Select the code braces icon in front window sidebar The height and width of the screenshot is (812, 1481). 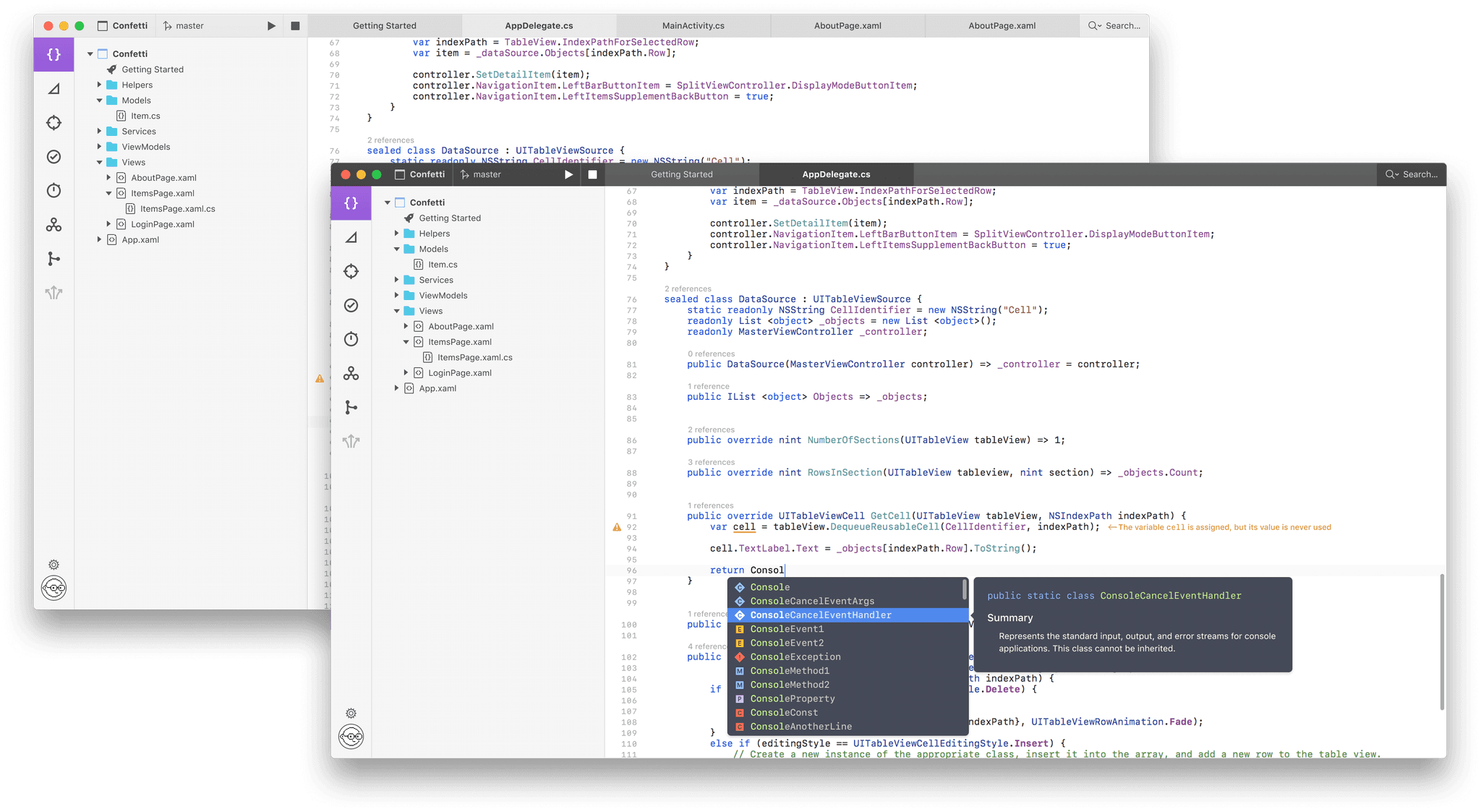click(351, 203)
